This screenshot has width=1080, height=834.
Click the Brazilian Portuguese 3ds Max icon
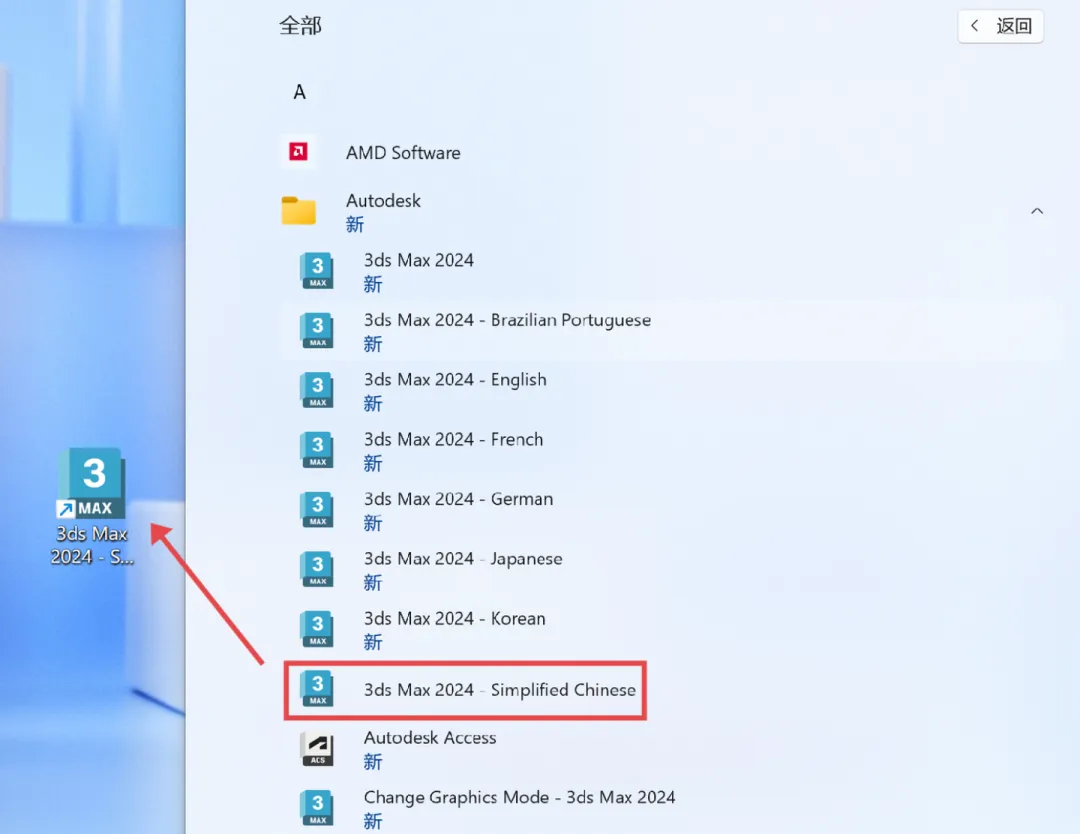pyautogui.click(x=317, y=331)
